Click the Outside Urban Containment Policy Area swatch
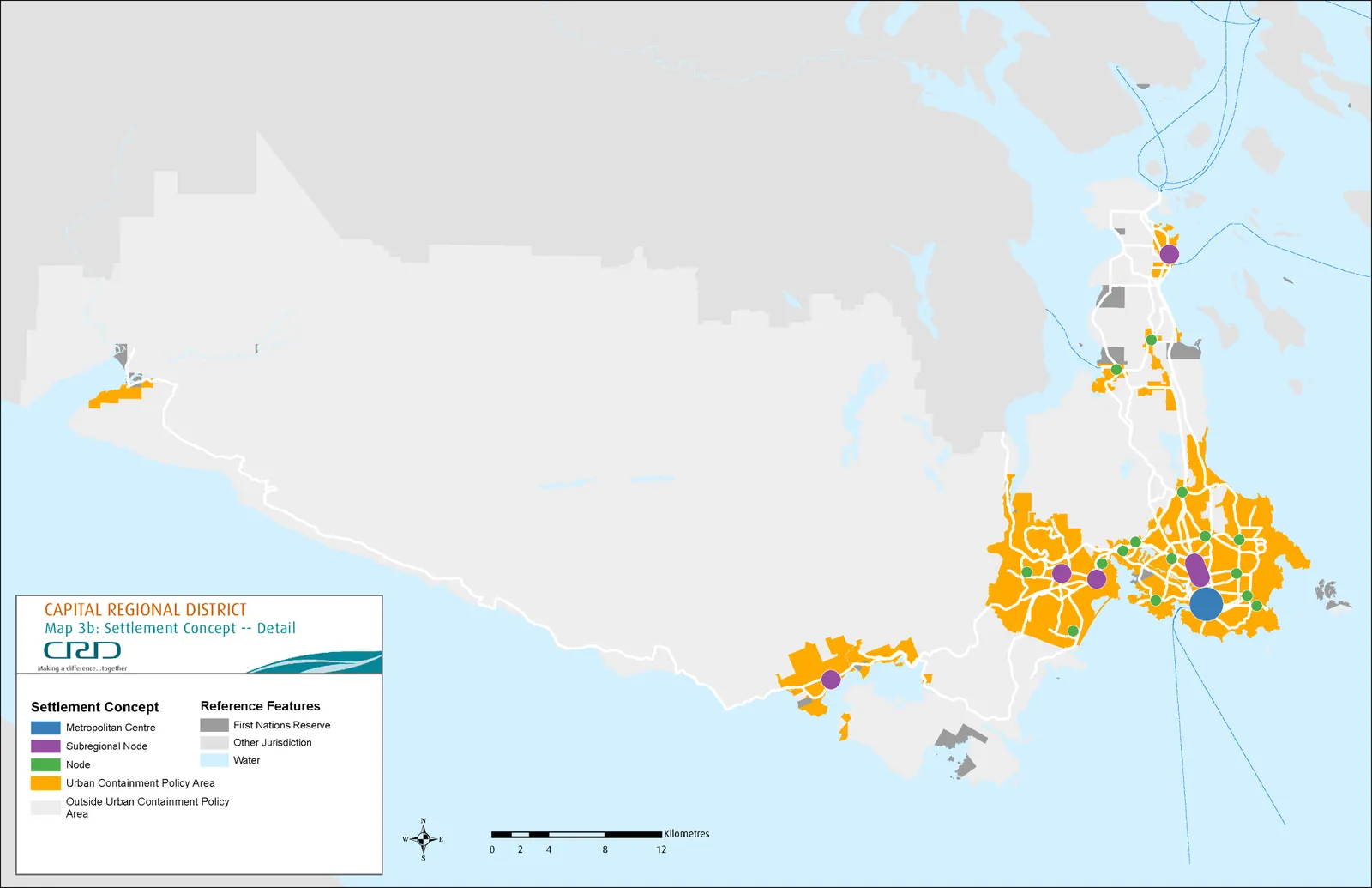Viewport: 1372px width, 888px height. pos(45,807)
